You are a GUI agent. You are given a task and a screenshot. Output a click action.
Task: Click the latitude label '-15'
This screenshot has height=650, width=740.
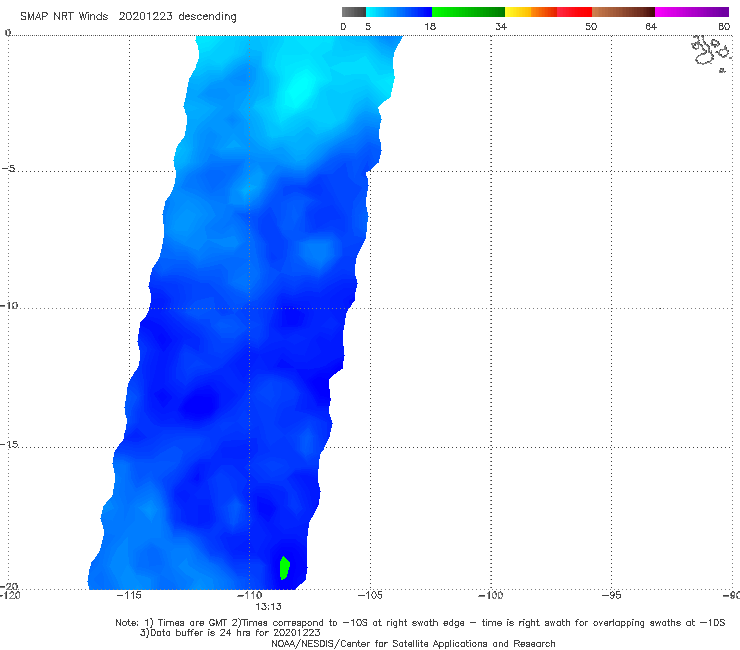(9, 444)
